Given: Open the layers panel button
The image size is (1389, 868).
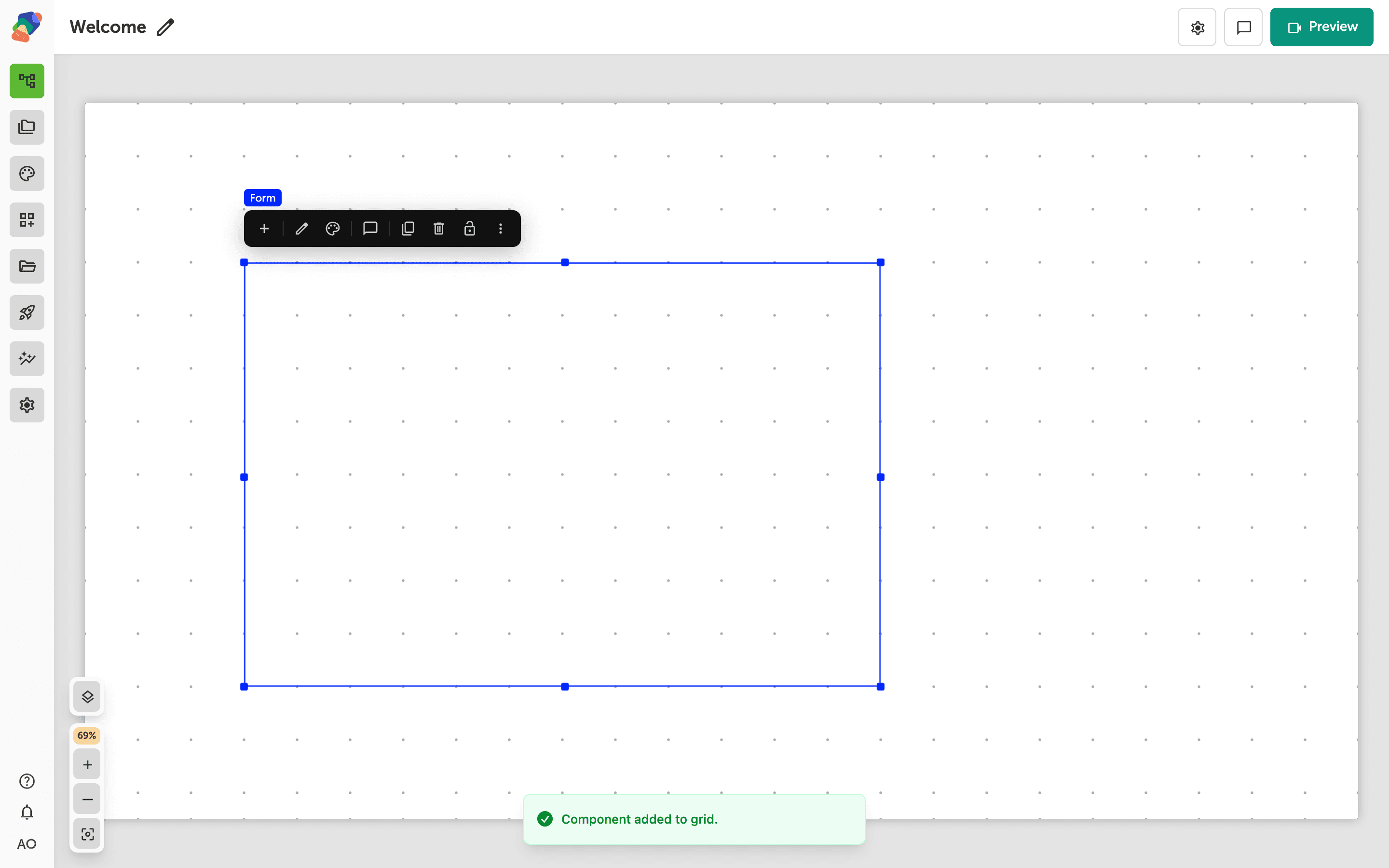Looking at the screenshot, I should pyautogui.click(x=87, y=697).
